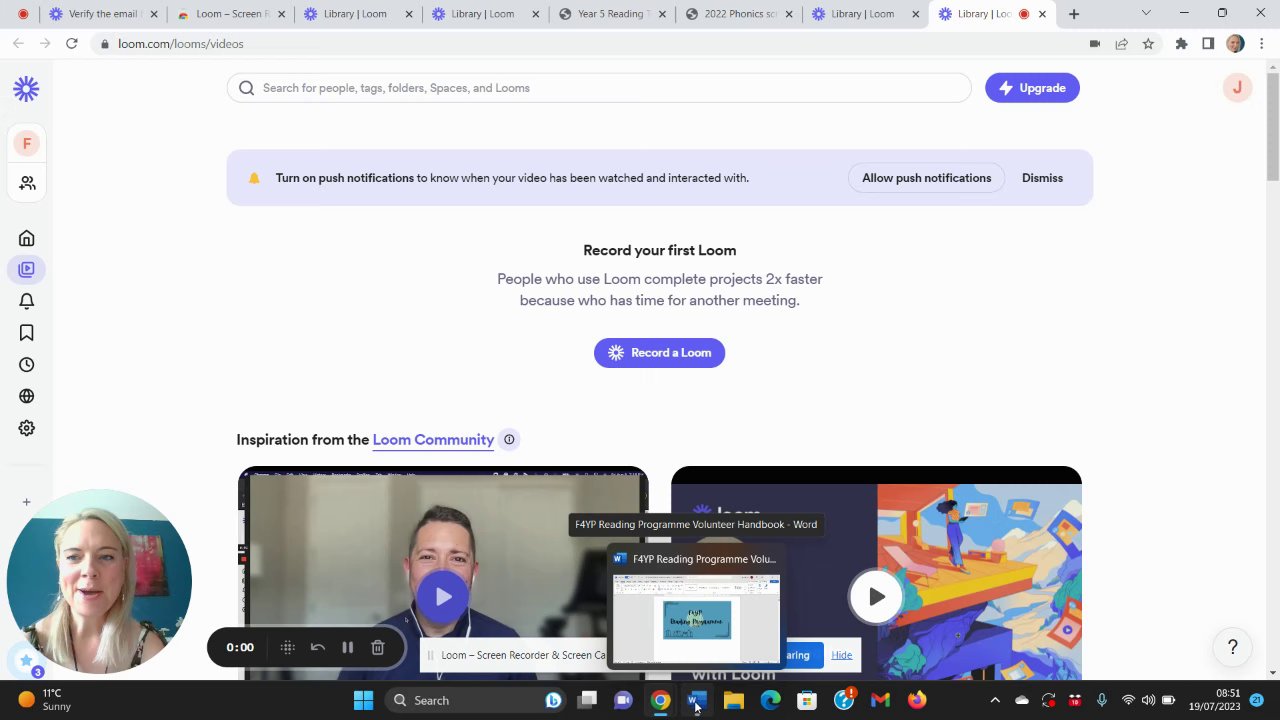
Task: Click the info icon beside Loom Community
Action: (509, 439)
